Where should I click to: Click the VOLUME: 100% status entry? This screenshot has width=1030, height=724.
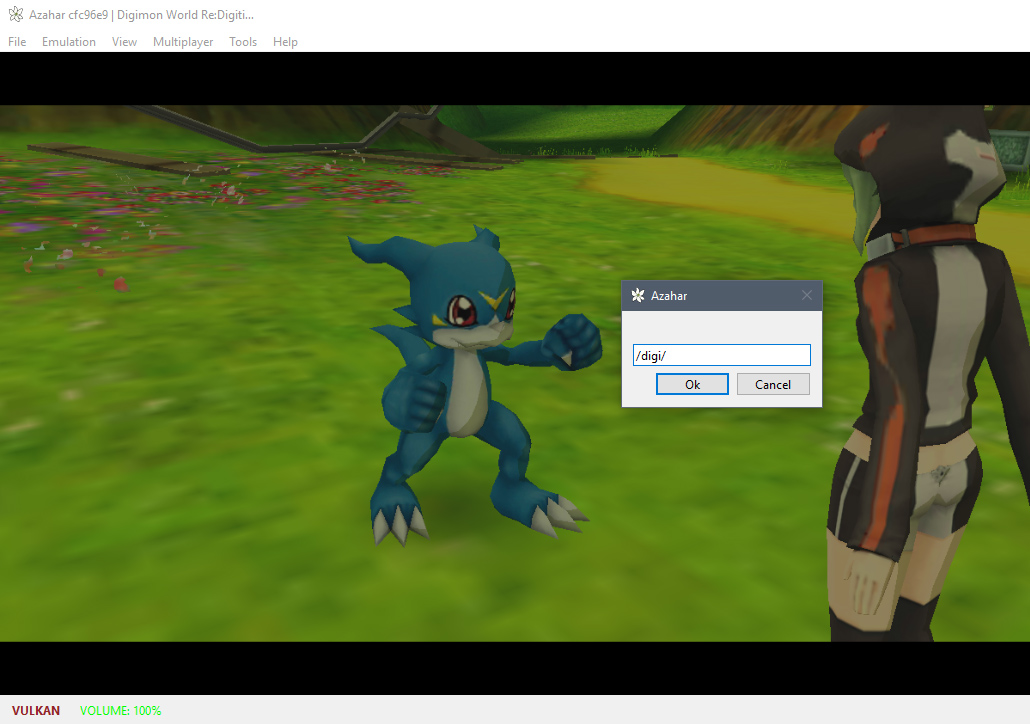[120, 710]
